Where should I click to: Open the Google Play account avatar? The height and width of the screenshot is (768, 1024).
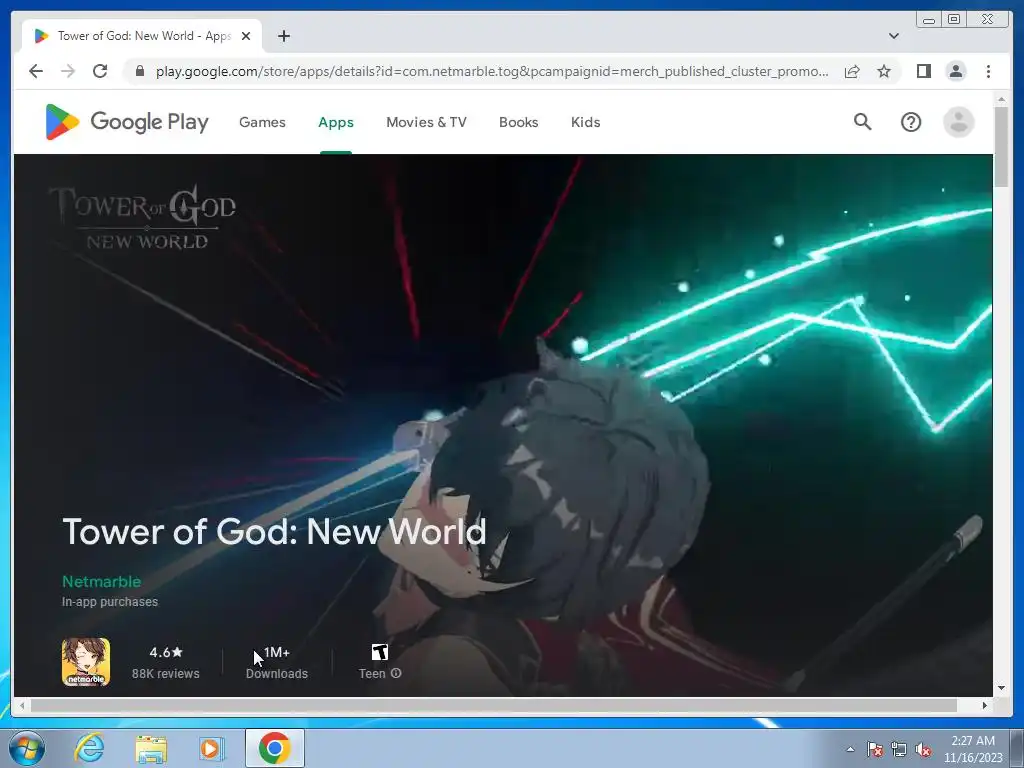(x=959, y=122)
